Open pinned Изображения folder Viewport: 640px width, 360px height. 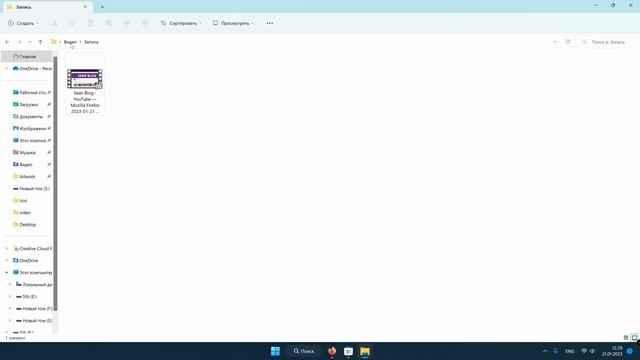pos(32,129)
